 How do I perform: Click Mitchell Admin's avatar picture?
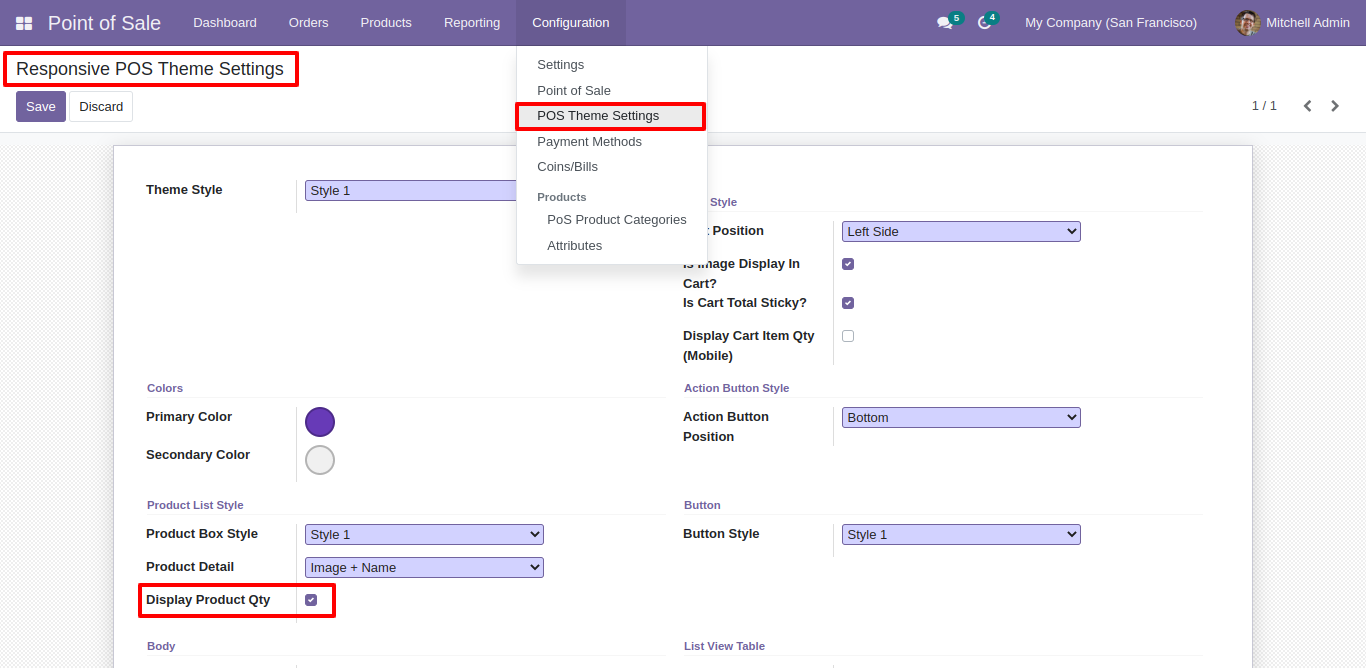(x=1247, y=23)
